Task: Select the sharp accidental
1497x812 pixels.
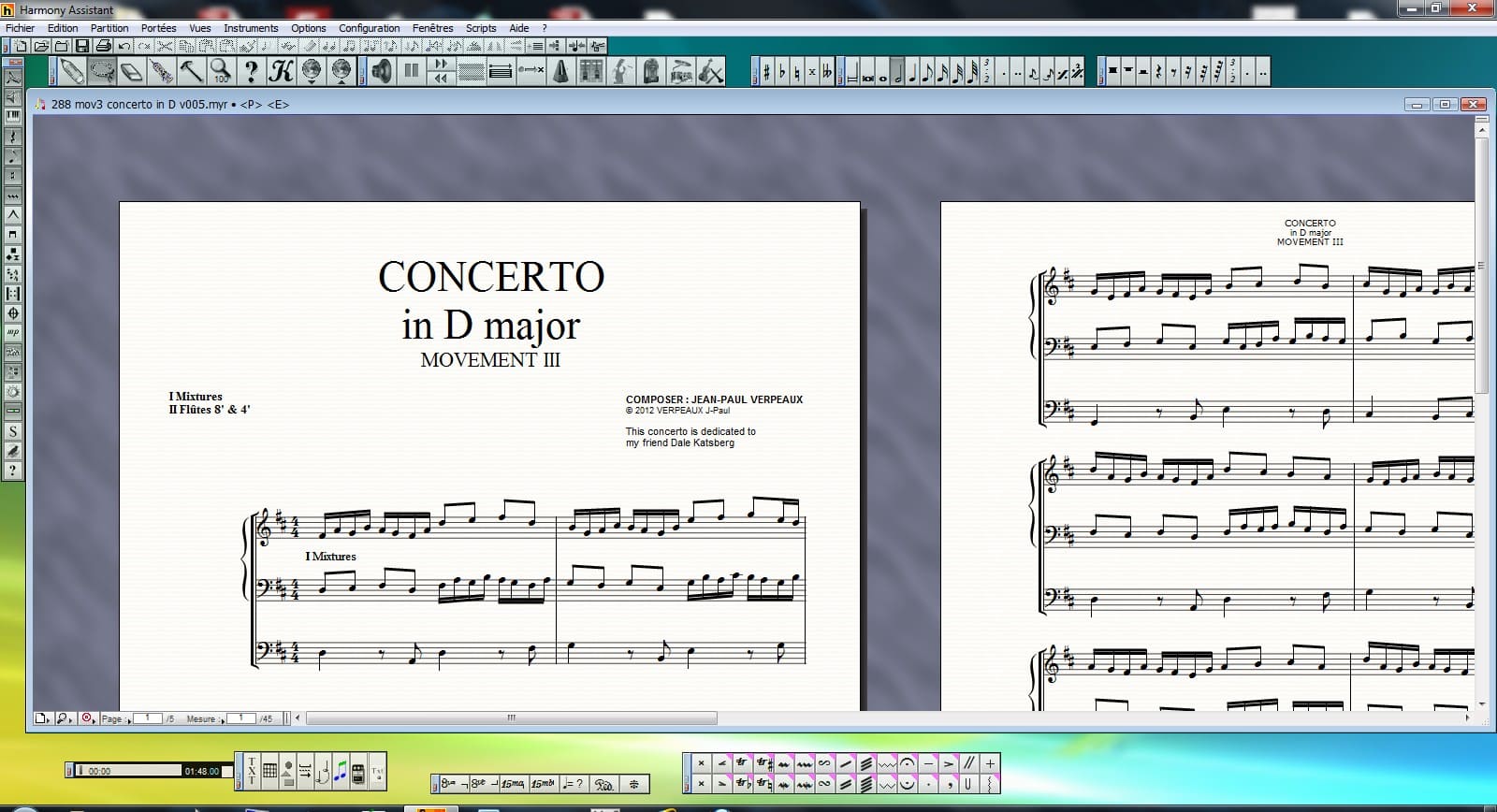Action: tap(767, 72)
